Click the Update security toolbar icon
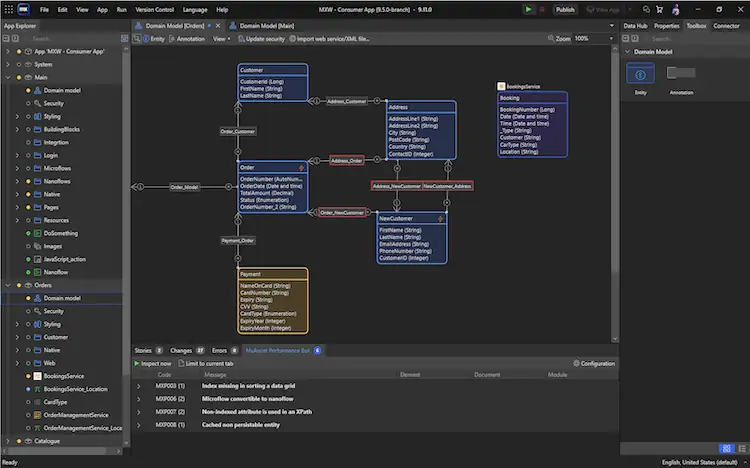The height and width of the screenshot is (468, 750). pyautogui.click(x=240, y=39)
